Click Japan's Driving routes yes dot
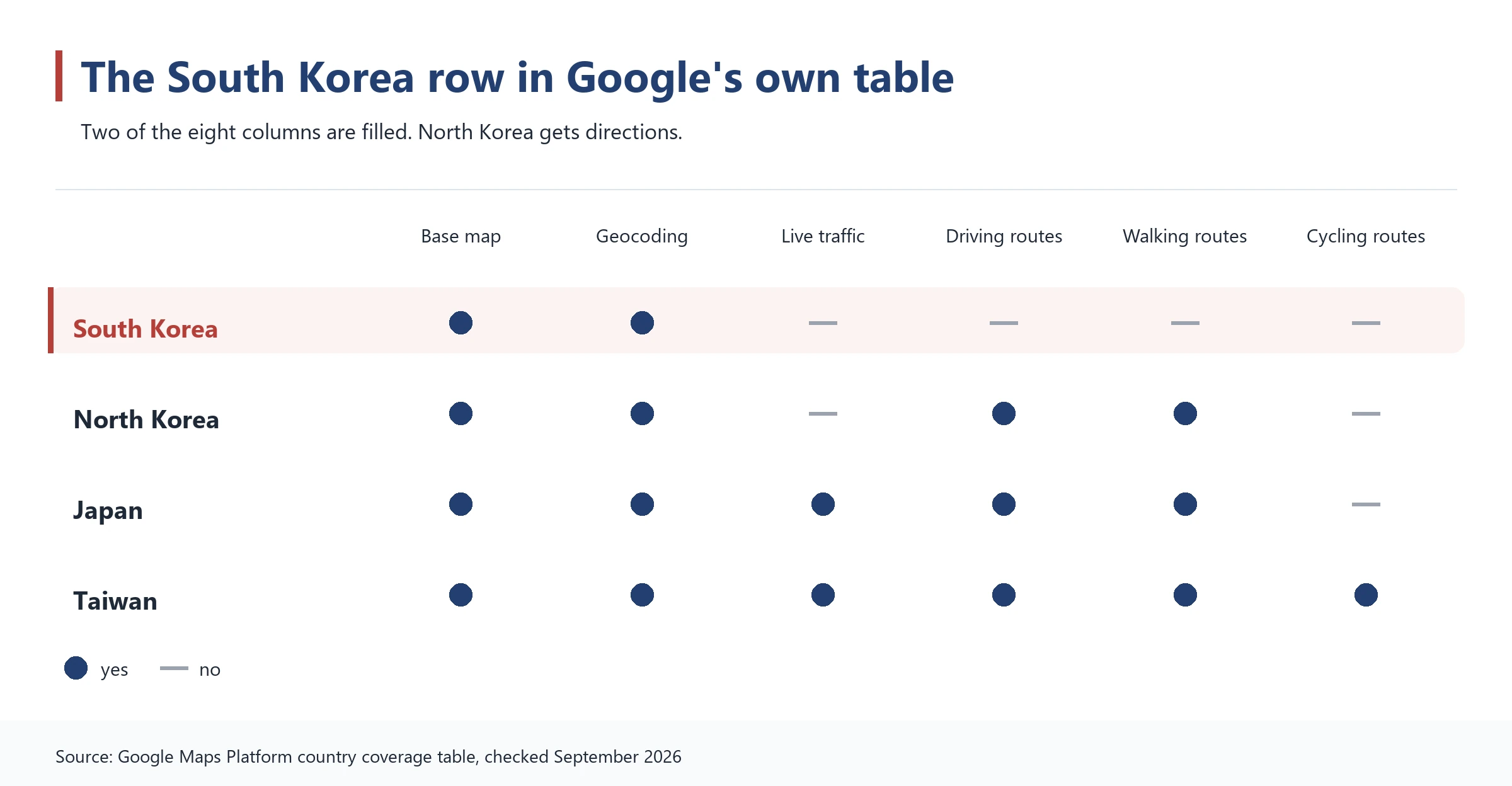Screen dimensions: 1512x786 (1004, 504)
